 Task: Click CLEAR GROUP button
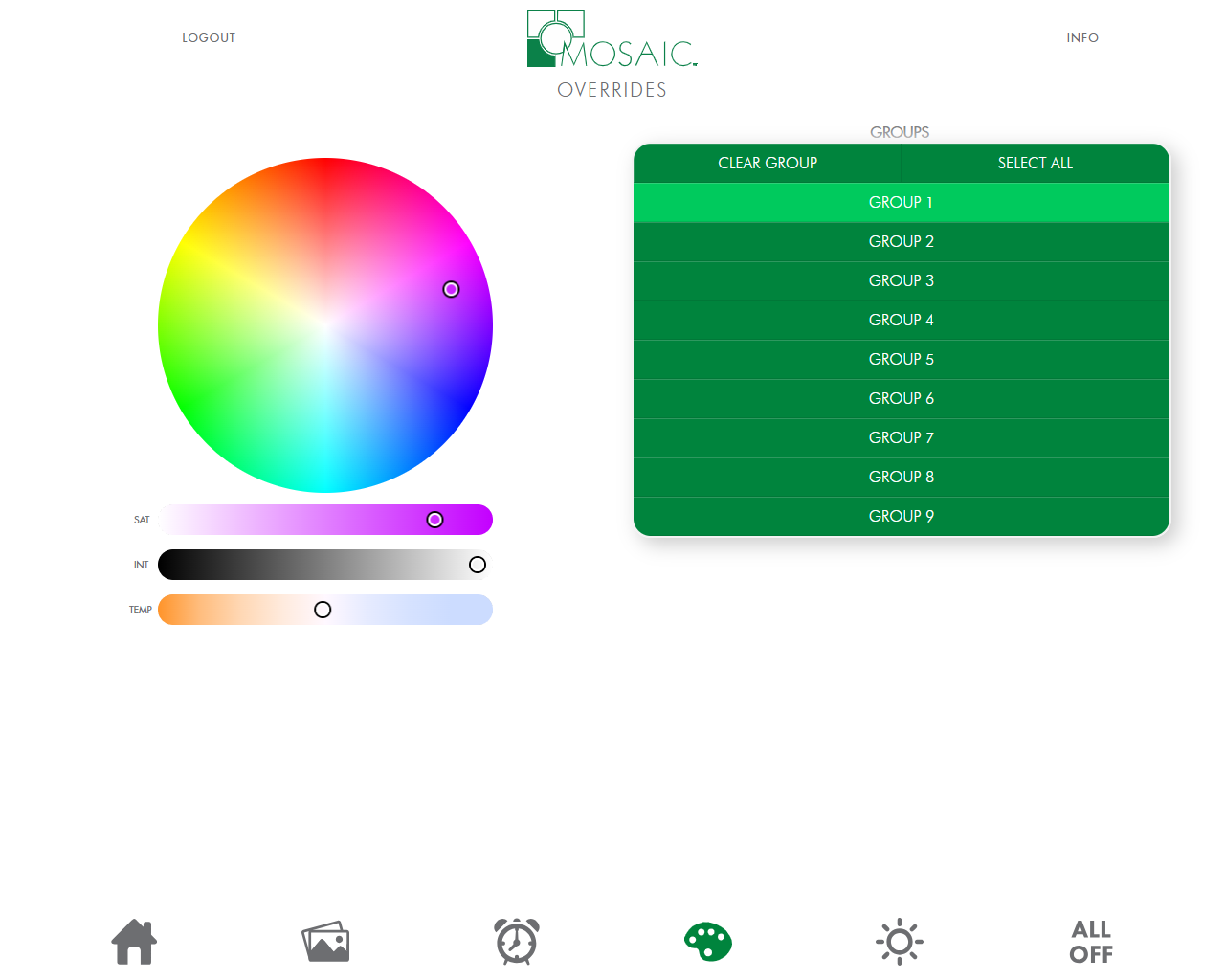tap(768, 163)
